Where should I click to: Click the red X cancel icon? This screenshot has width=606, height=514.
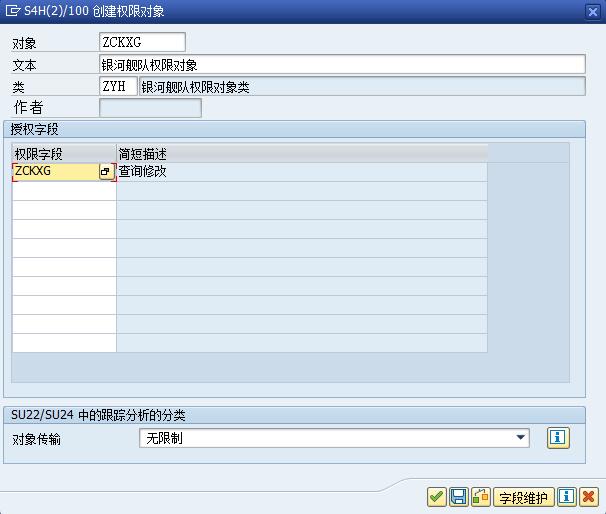[589, 497]
